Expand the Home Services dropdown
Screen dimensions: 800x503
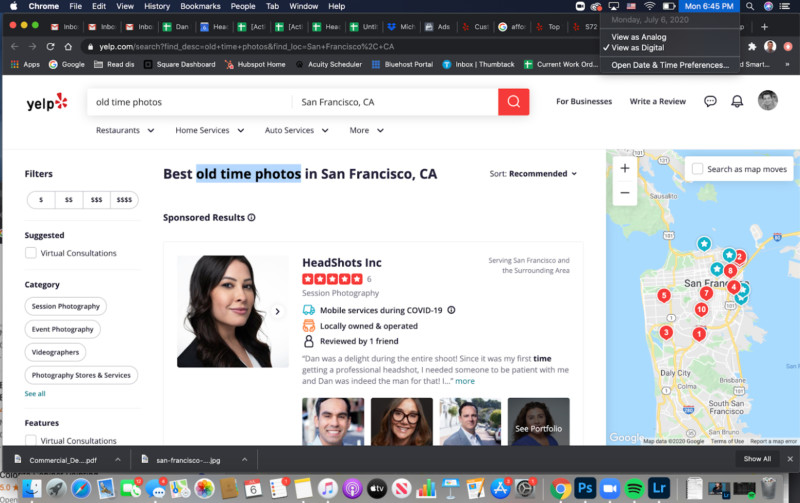pos(209,130)
